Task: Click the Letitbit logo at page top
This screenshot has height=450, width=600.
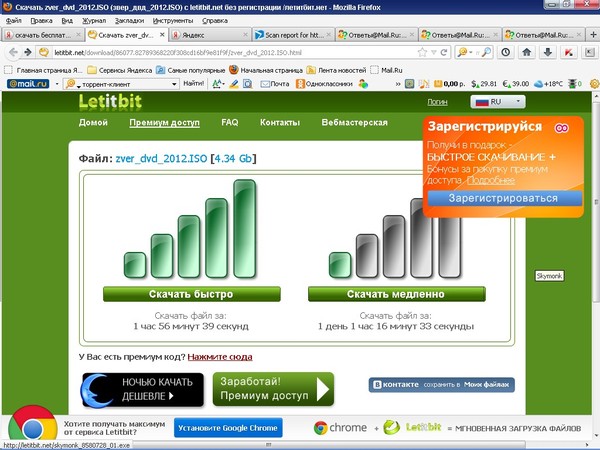Action: (110, 102)
